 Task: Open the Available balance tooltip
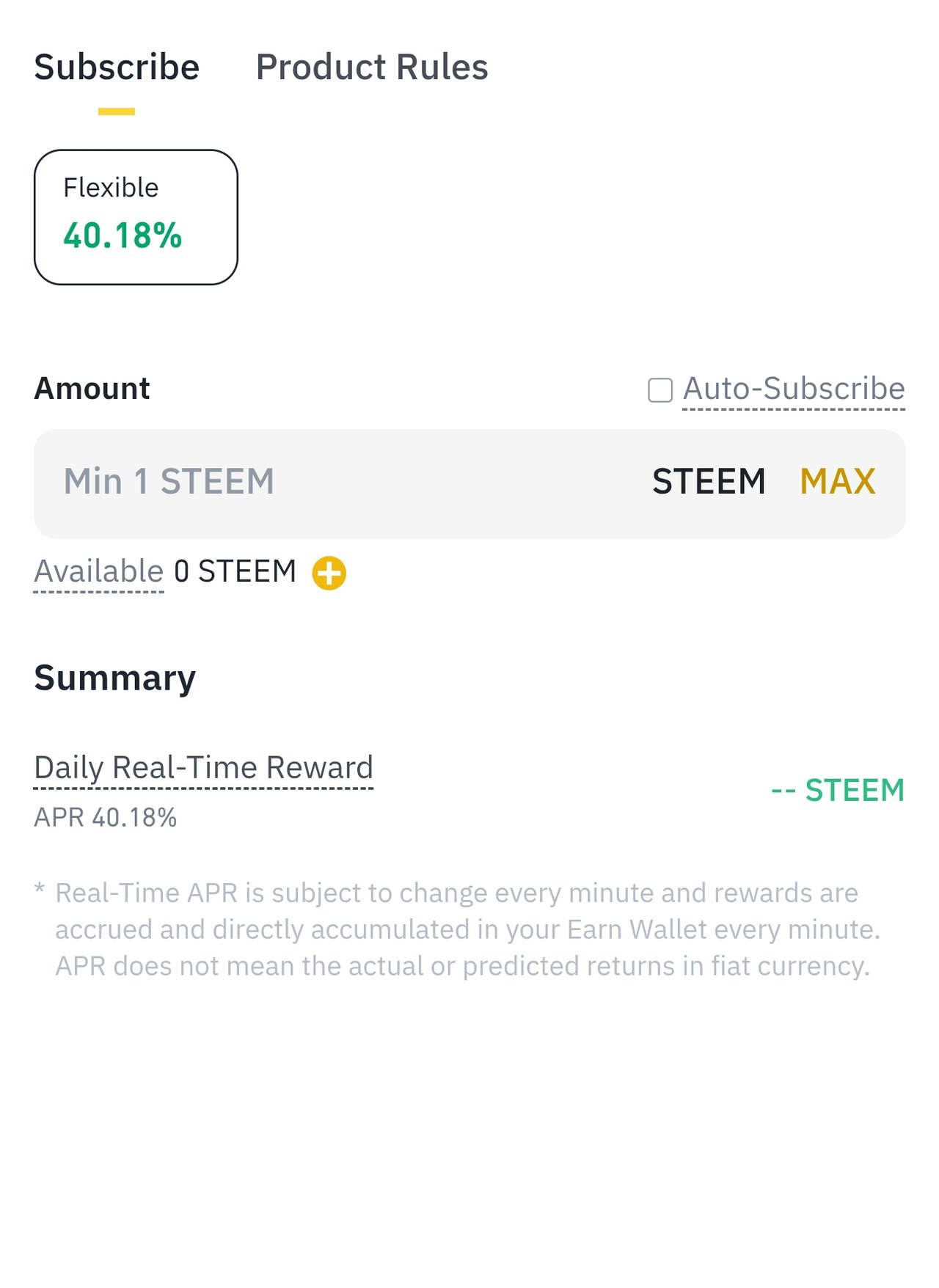coord(99,571)
